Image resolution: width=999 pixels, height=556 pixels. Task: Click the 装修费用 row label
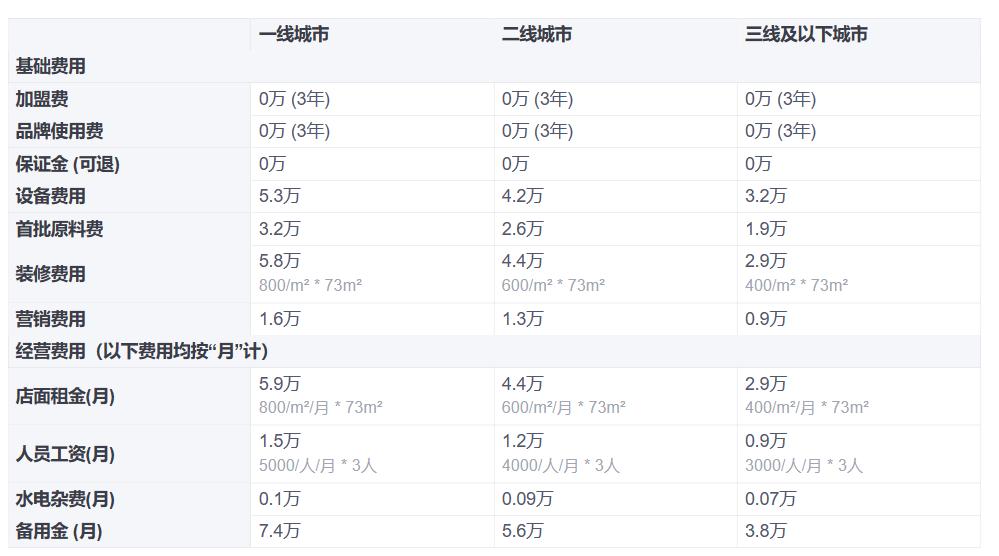point(50,274)
